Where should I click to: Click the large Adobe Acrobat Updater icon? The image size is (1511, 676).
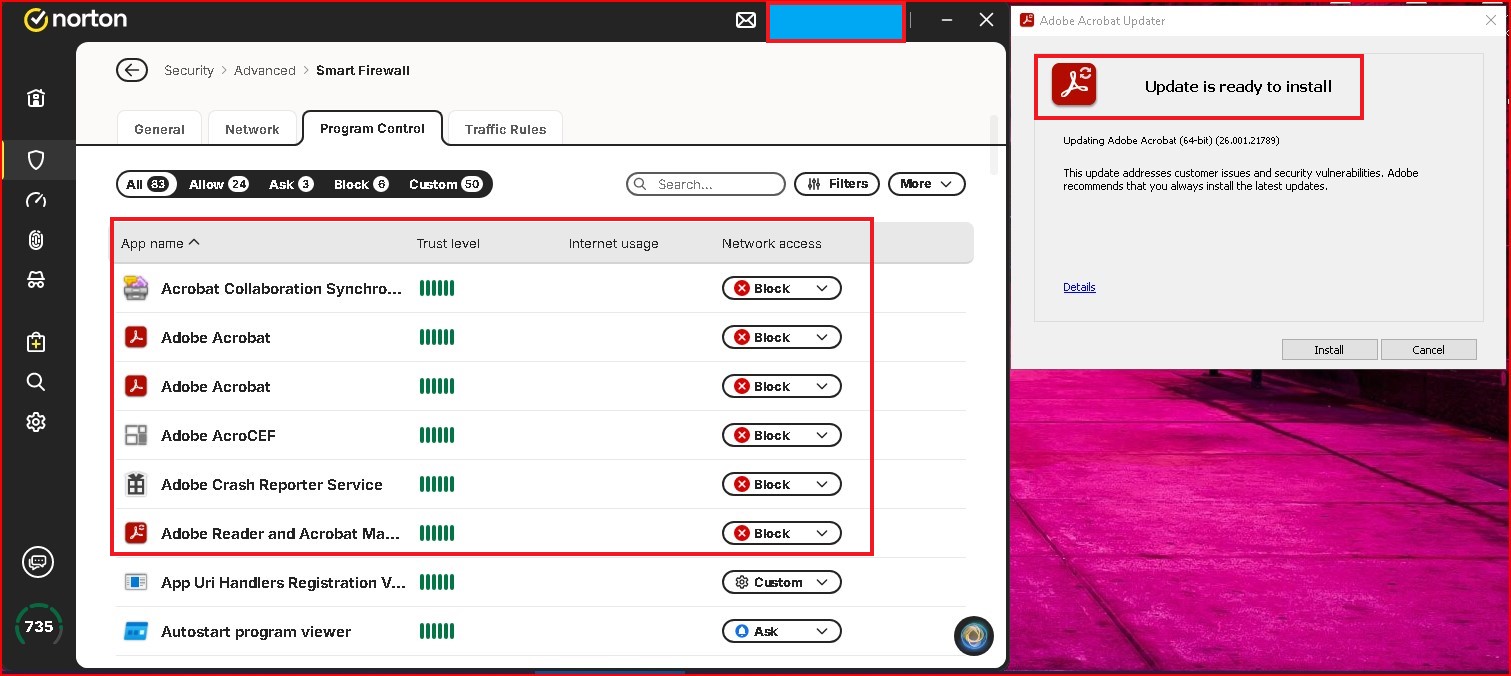coord(1074,86)
